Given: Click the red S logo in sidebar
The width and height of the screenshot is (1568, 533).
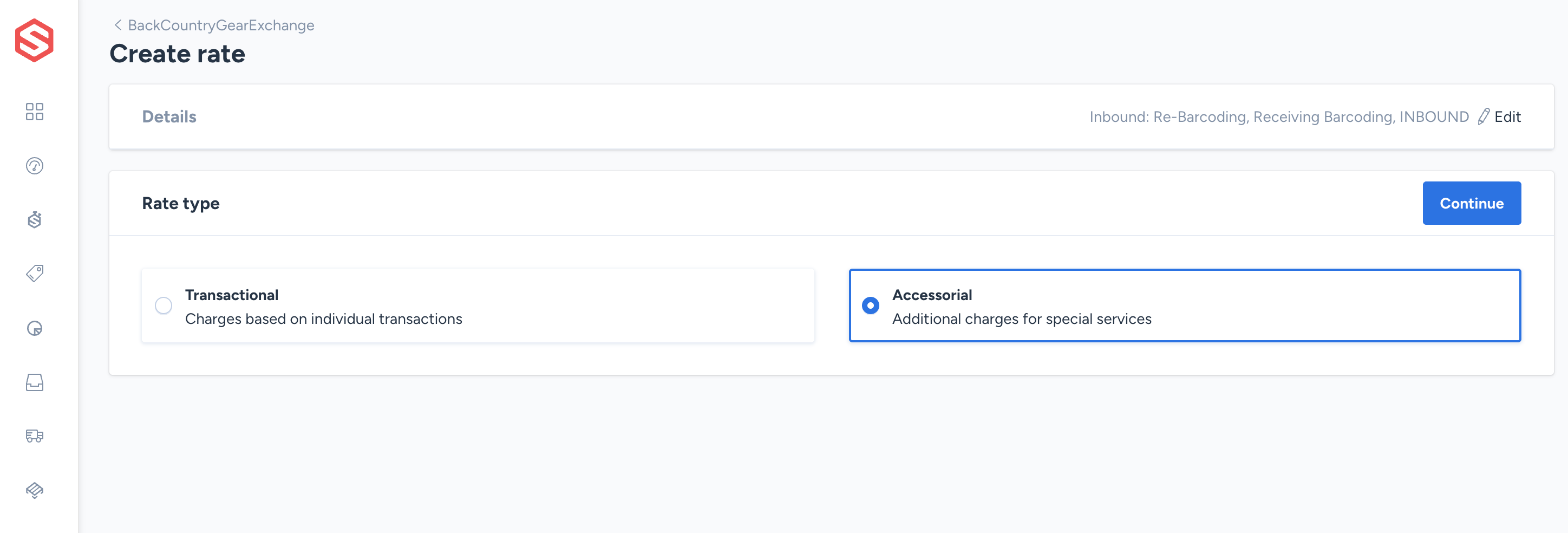Looking at the screenshot, I should (35, 40).
